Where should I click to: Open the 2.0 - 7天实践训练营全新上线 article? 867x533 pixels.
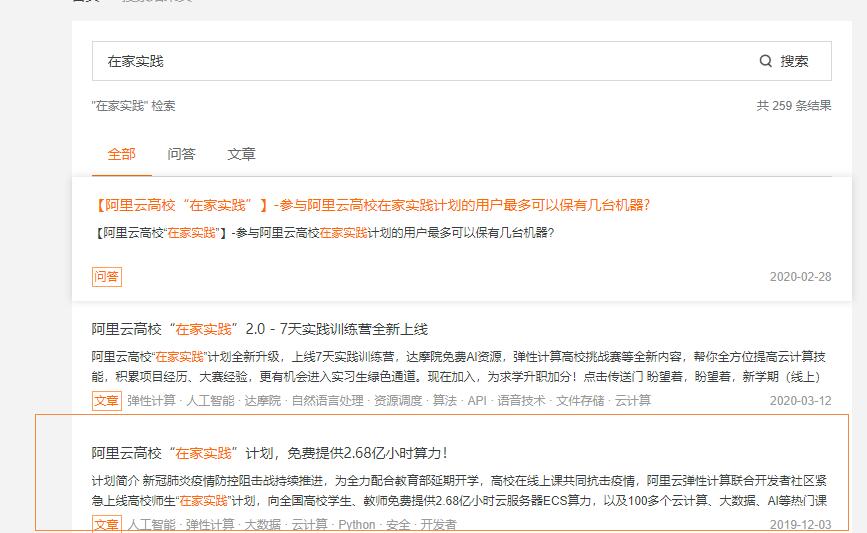click(x=259, y=329)
